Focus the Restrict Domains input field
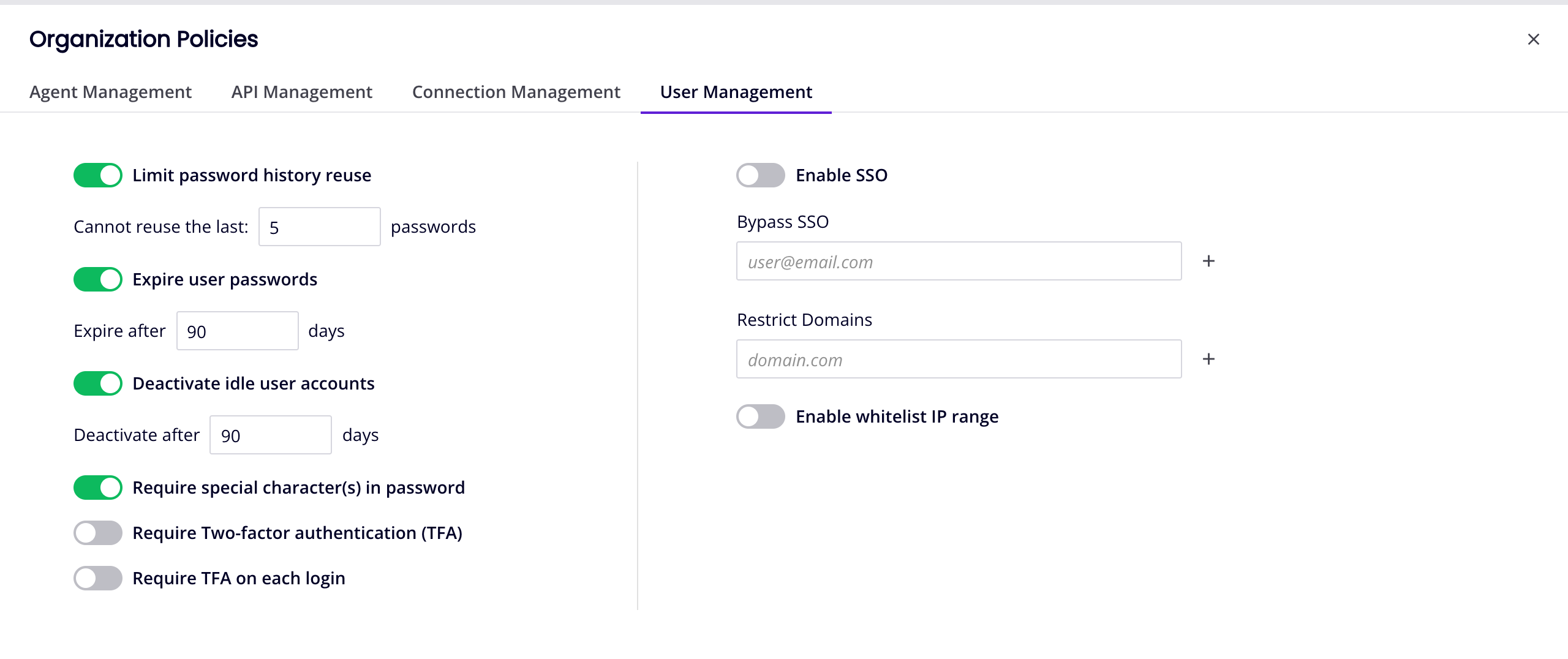This screenshot has height=659, width=1568. (959, 359)
